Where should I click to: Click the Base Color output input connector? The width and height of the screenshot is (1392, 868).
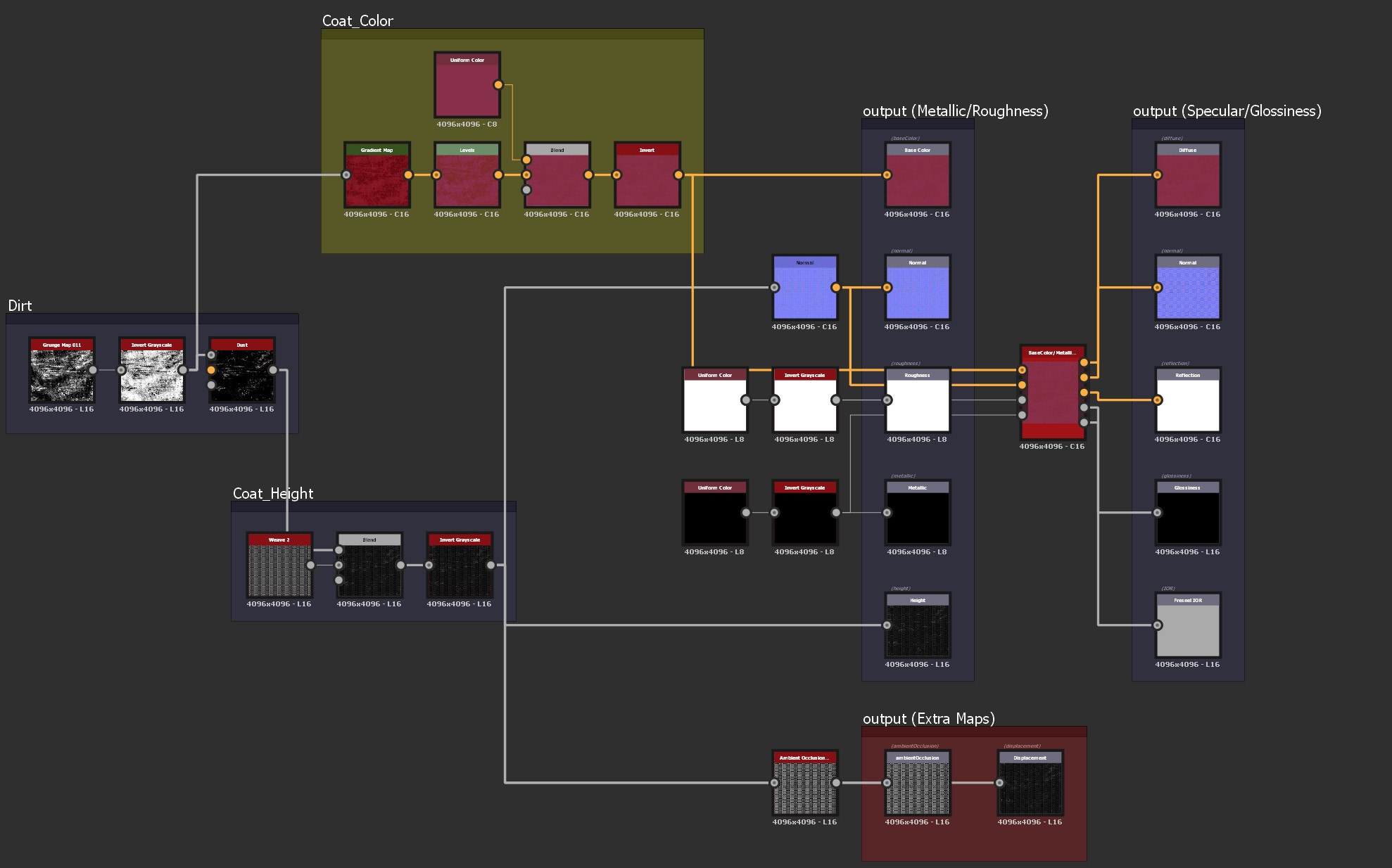point(887,174)
